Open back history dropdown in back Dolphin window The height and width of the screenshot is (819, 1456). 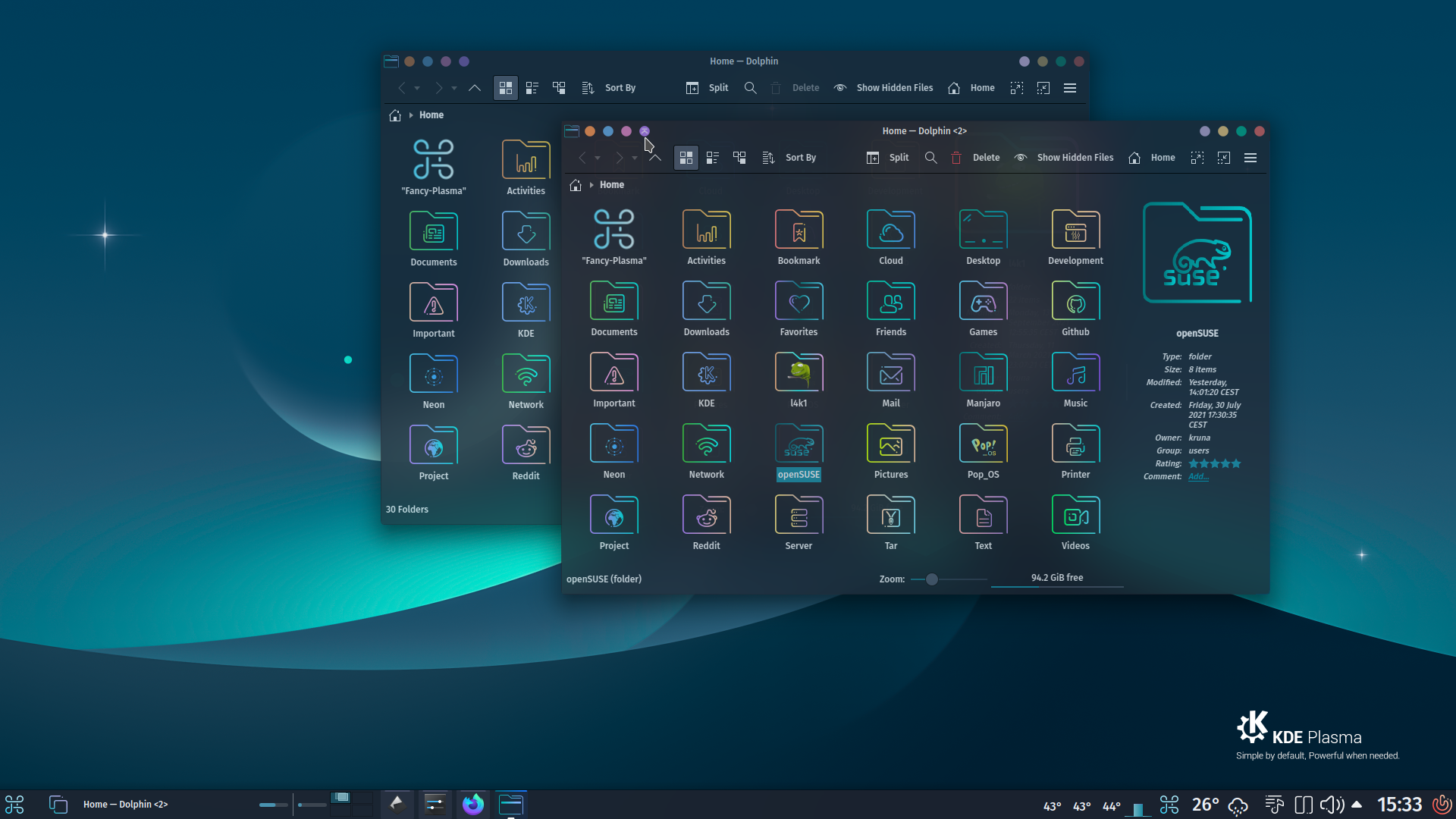417,88
